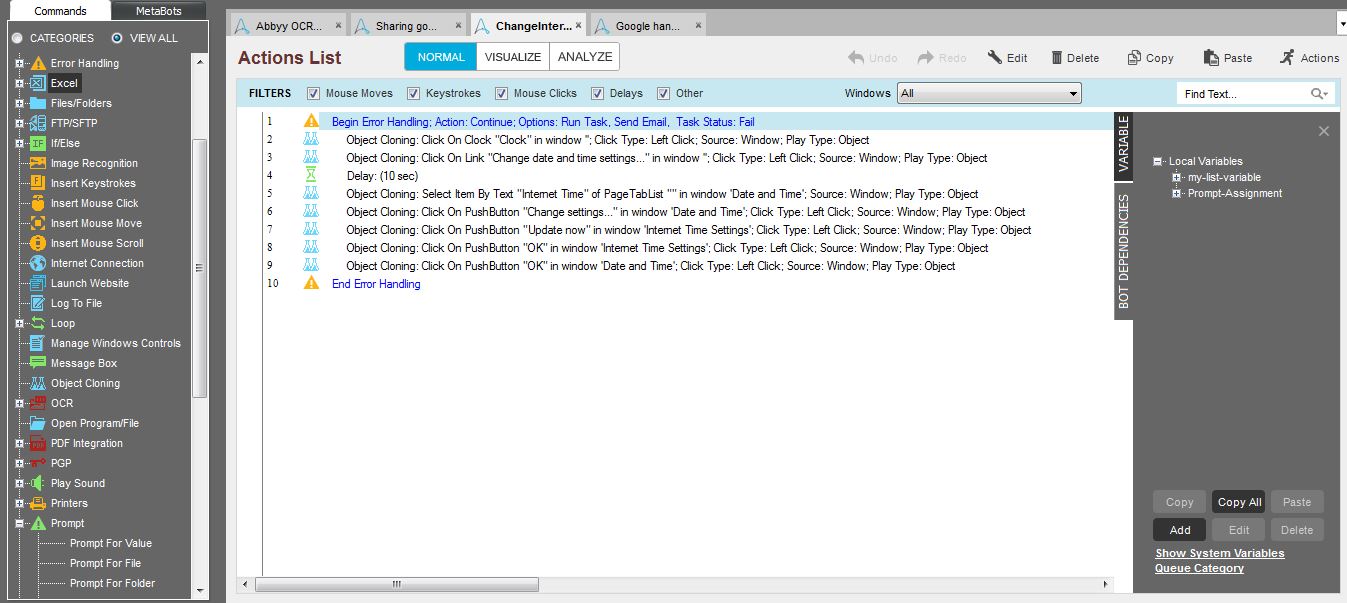The height and width of the screenshot is (603, 1347).
Task: Open the Windows filter dropdown
Action: [x=989, y=94]
